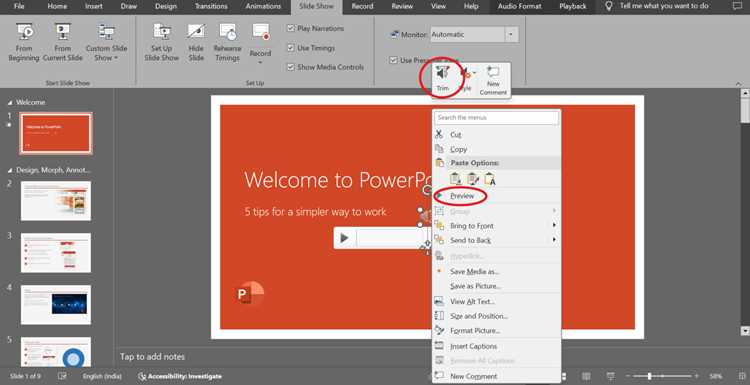Viewport: 750px width, 385px height.
Task: Click Slide 1 of 9 indicator
Action: click(25, 376)
